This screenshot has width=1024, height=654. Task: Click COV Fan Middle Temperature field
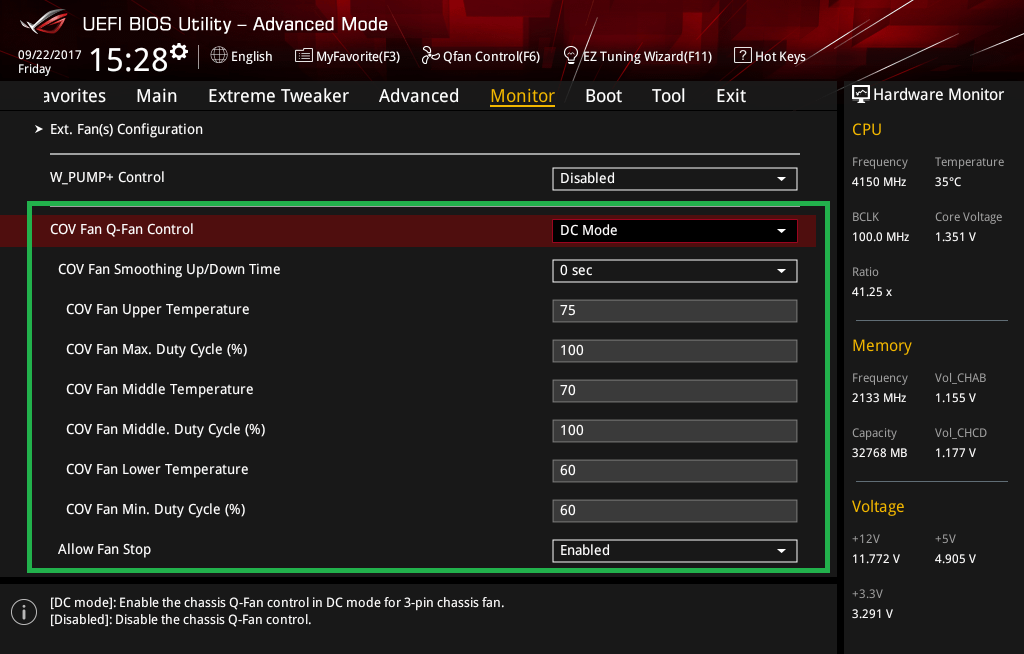tap(675, 391)
